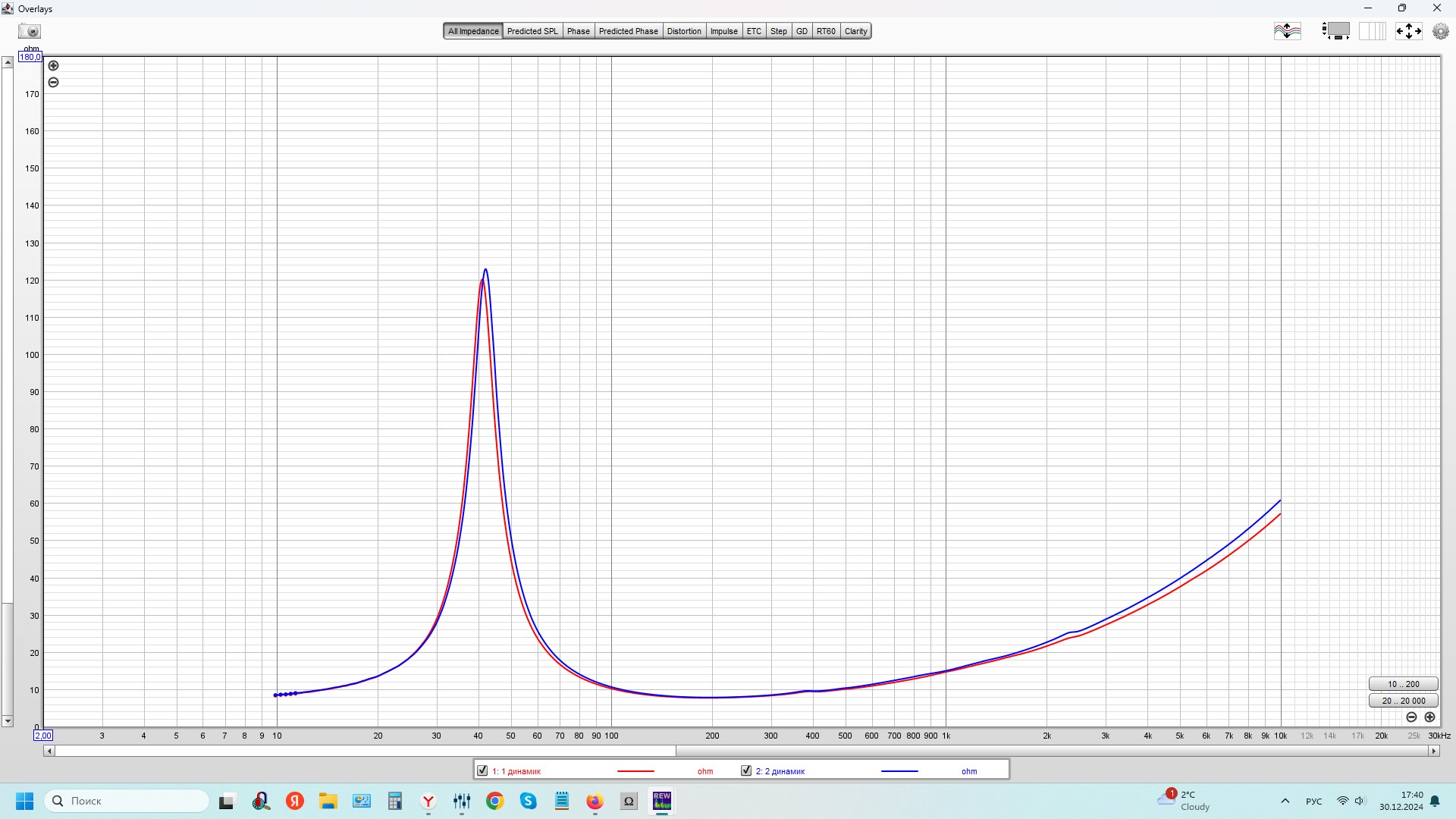The width and height of the screenshot is (1456, 819).
Task: Uncheck trace 1 динамик checkbox
Action: 482,770
